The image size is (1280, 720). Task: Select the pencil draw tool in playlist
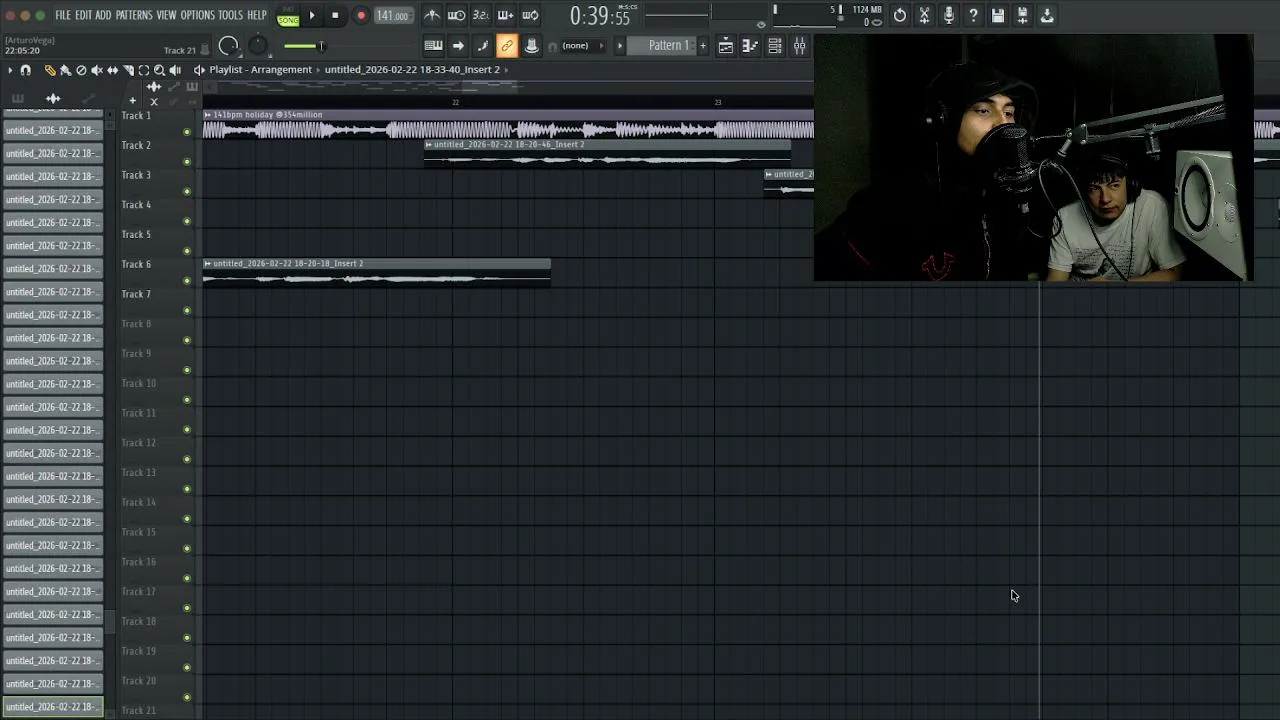tap(50, 70)
